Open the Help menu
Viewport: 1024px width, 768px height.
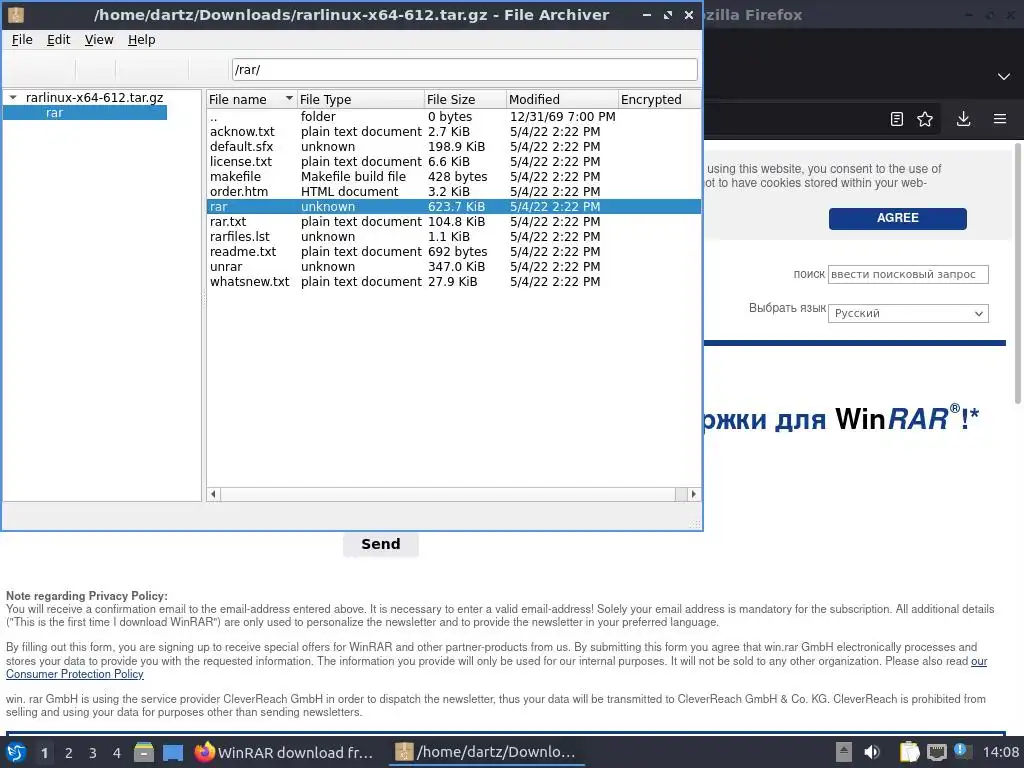tap(141, 40)
